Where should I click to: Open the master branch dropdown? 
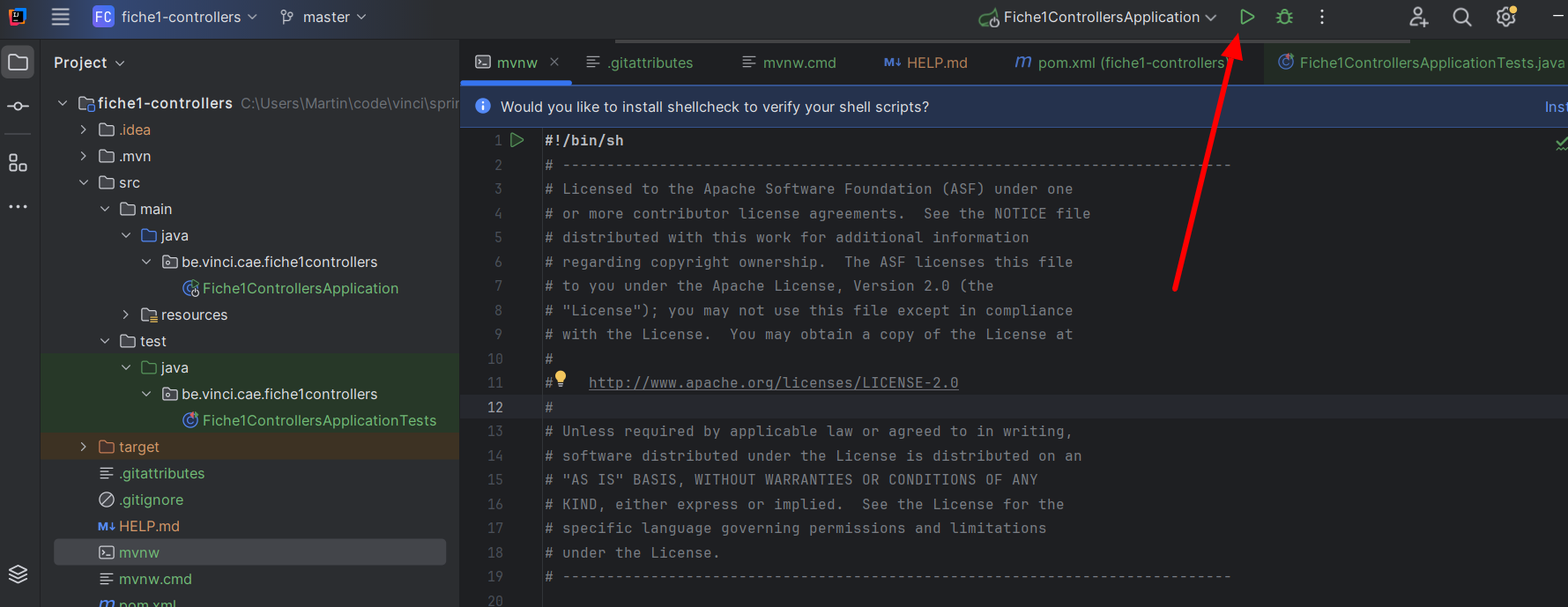[x=323, y=17]
